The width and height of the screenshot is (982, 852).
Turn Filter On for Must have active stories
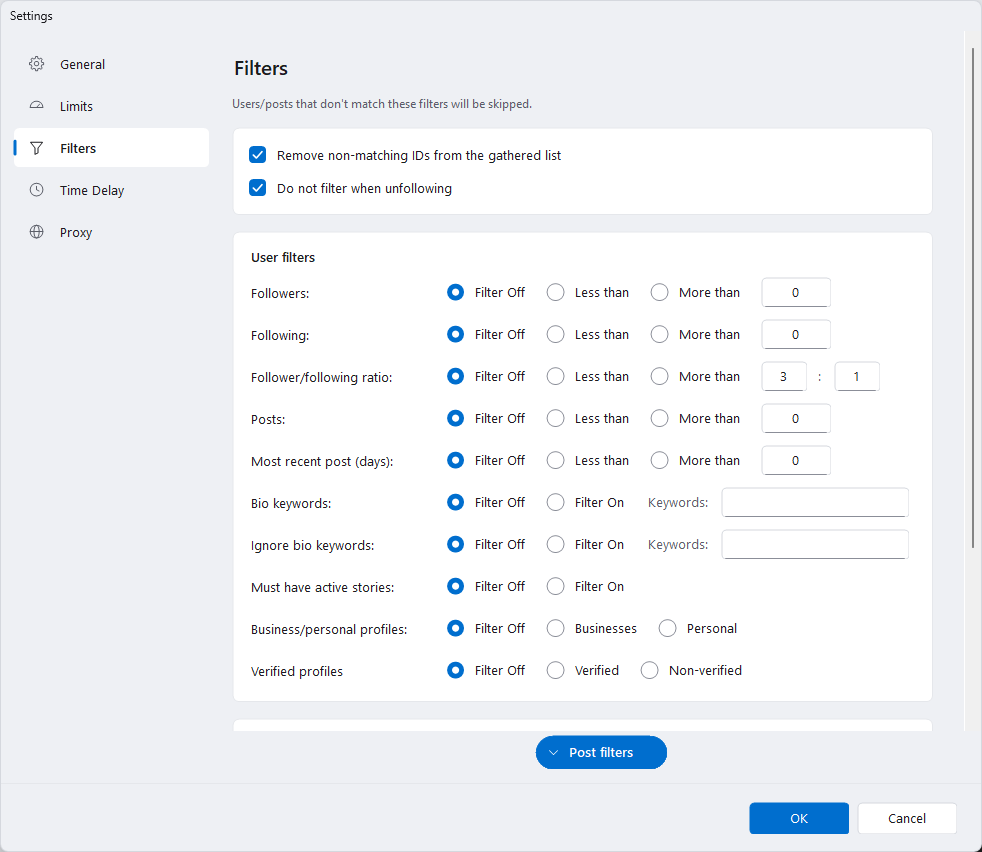[555, 586]
